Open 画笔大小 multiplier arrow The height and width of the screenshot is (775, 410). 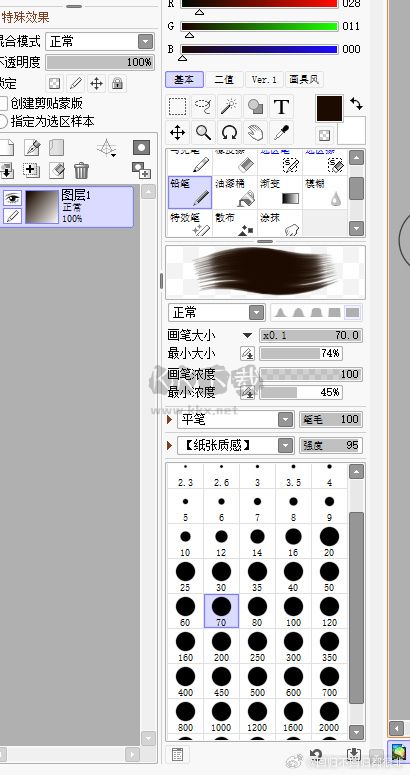click(247, 335)
